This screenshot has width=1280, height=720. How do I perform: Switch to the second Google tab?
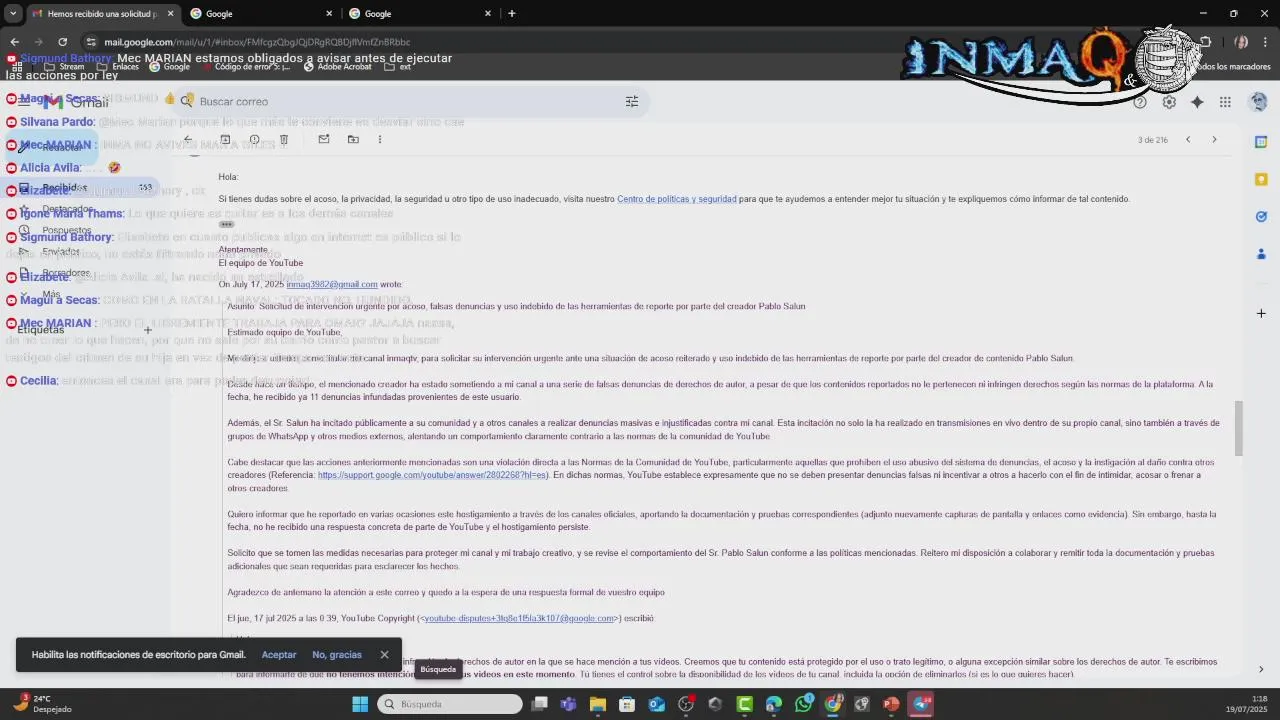coord(260,14)
